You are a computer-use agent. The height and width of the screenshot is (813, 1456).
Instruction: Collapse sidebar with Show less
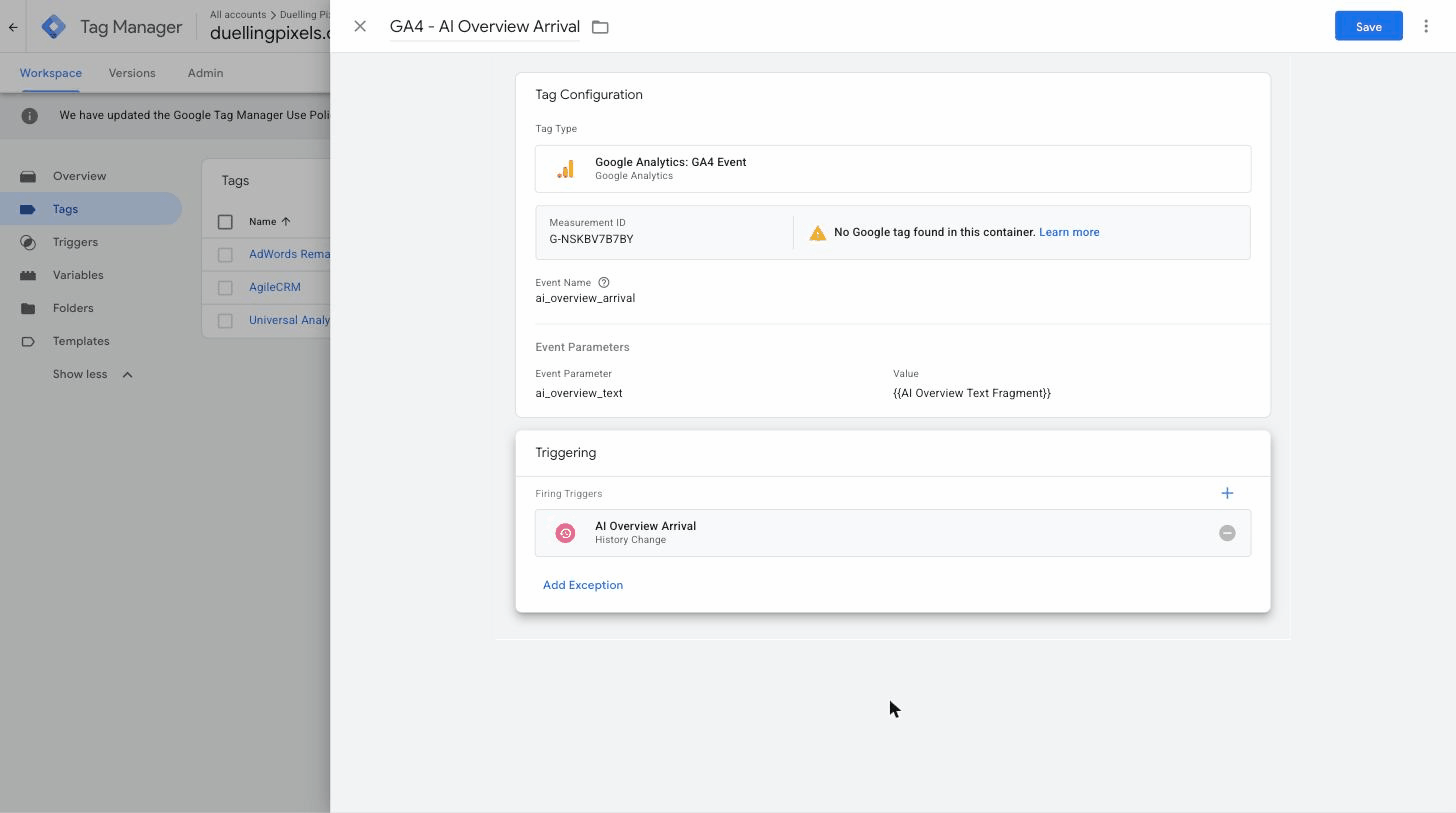92,374
